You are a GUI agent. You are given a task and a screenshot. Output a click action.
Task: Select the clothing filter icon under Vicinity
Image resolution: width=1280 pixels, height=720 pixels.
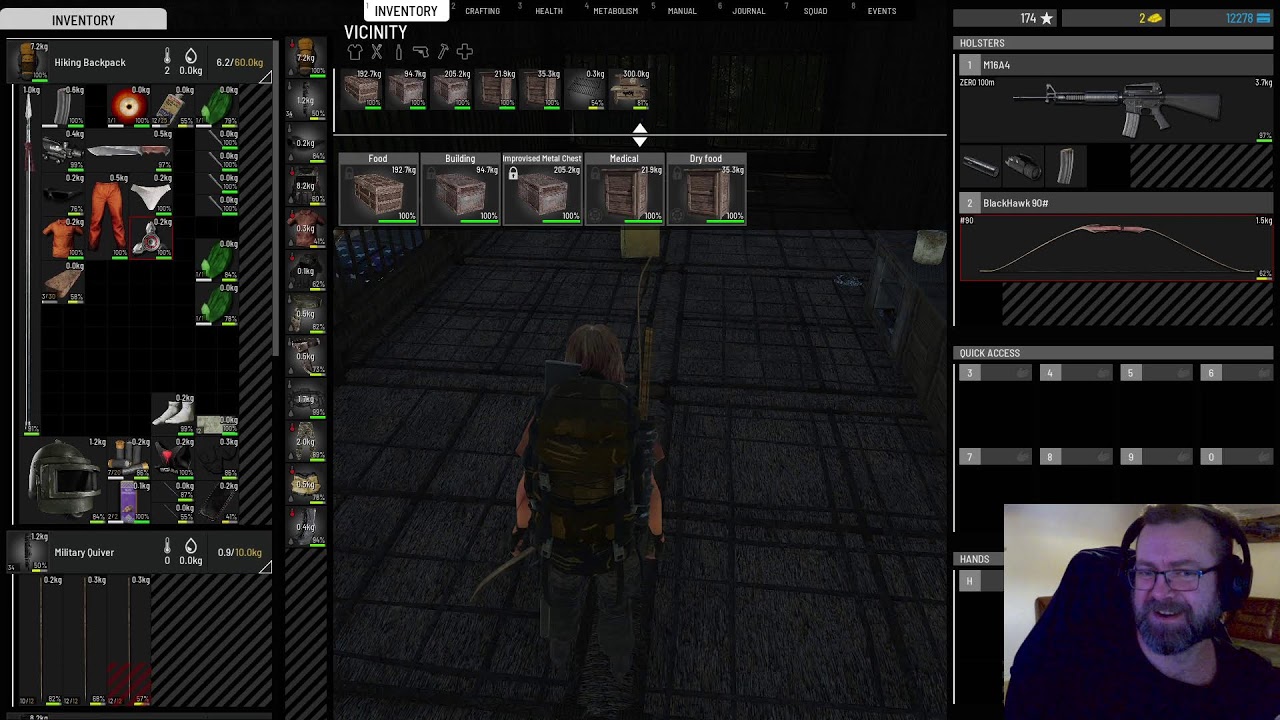(x=355, y=52)
